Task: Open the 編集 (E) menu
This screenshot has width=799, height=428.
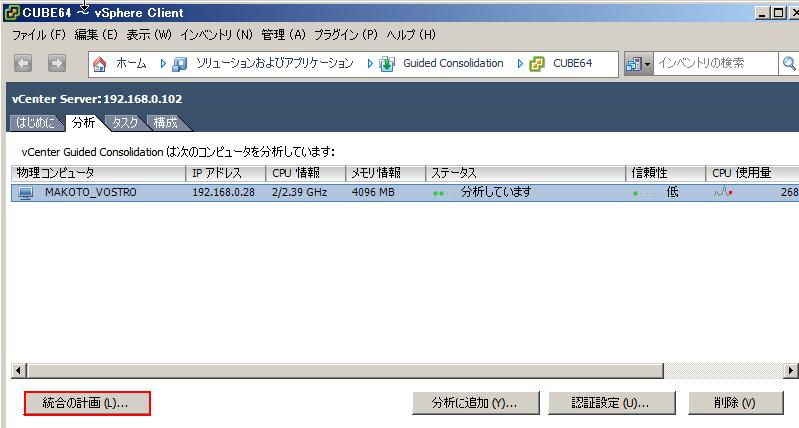Action: 96,35
